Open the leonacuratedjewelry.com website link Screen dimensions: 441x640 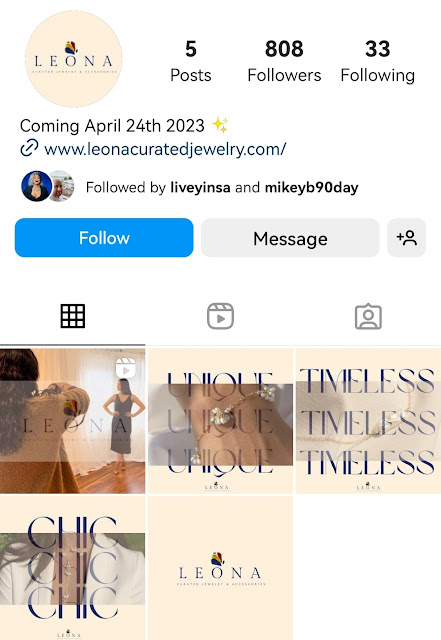tap(165, 149)
